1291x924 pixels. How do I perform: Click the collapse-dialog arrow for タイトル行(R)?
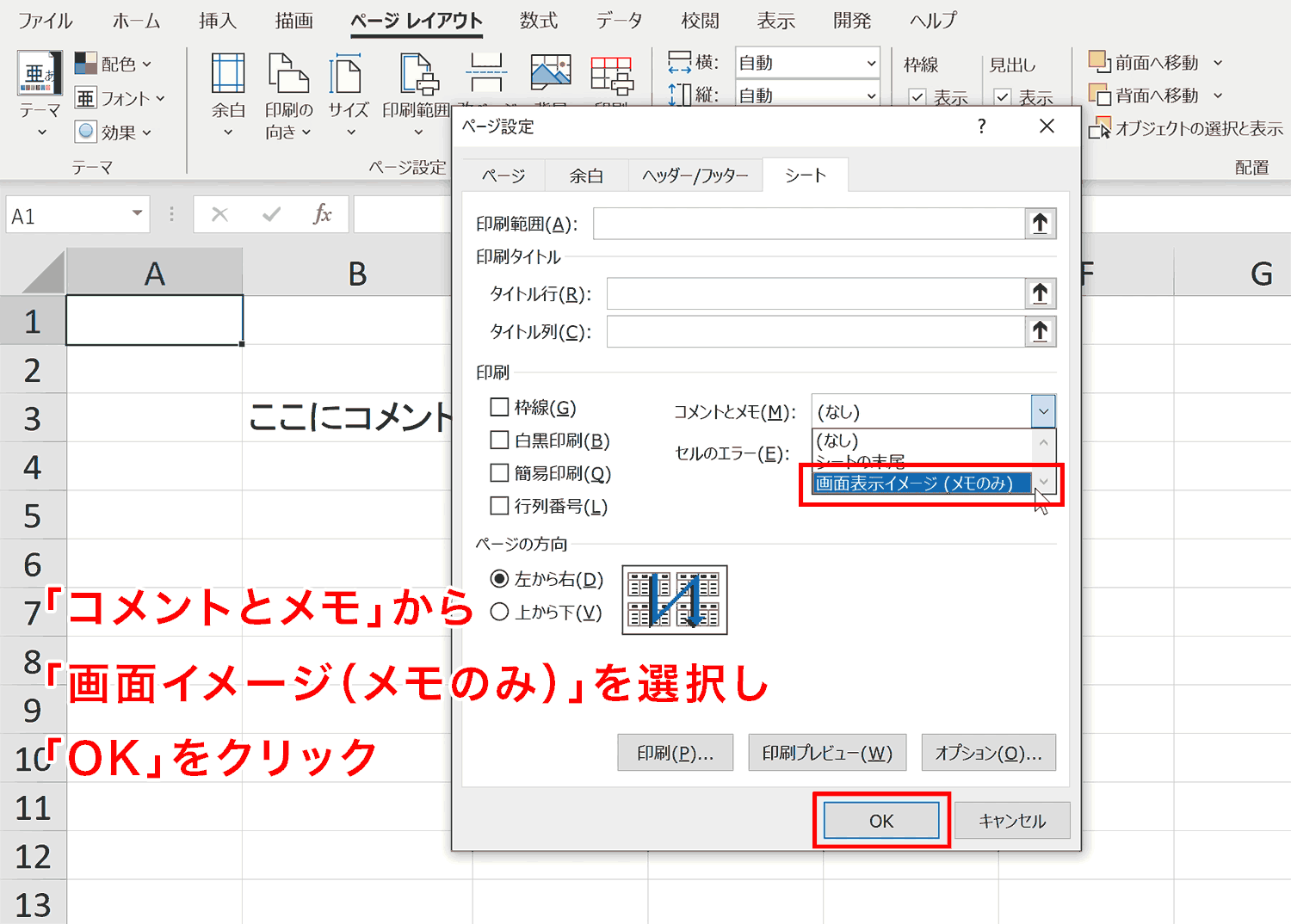click(1041, 293)
